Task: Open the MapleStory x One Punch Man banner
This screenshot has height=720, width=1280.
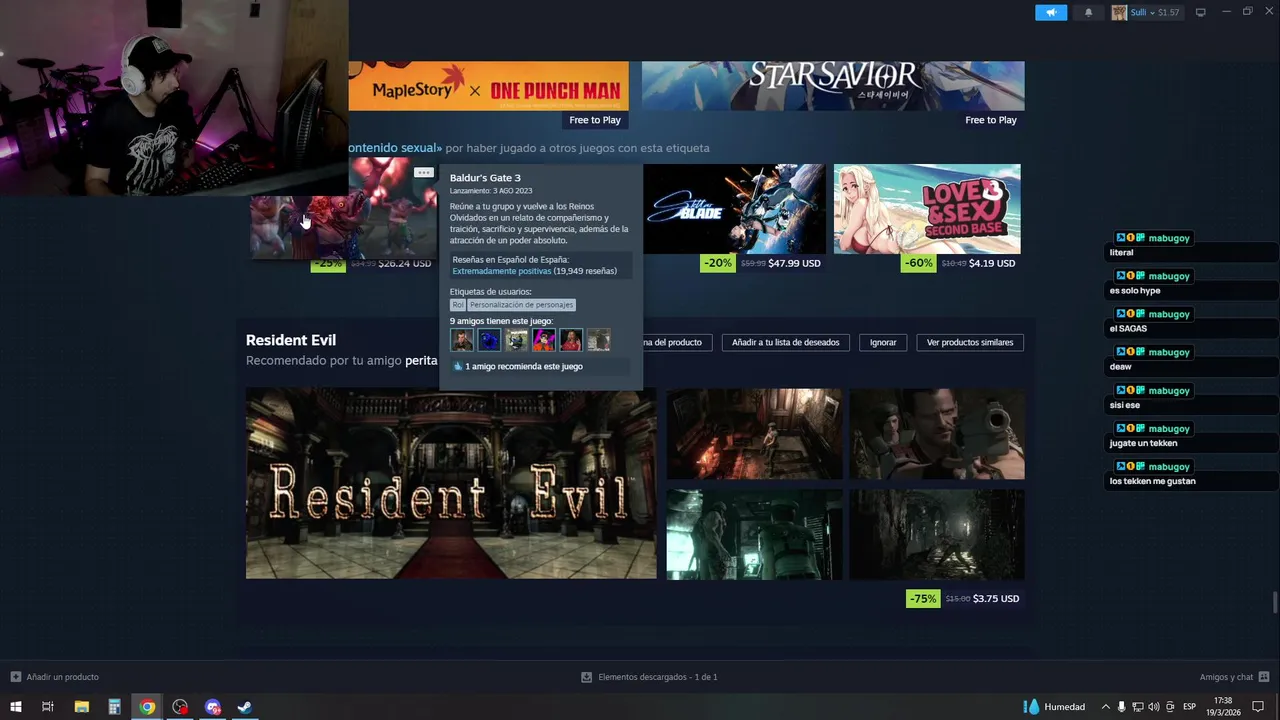Action: (488, 86)
